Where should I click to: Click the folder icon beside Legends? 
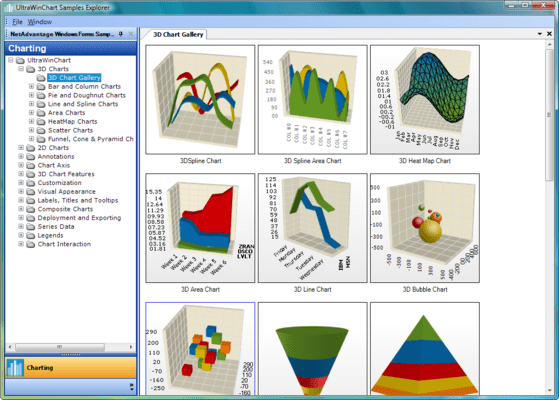pyautogui.click(x=31, y=236)
